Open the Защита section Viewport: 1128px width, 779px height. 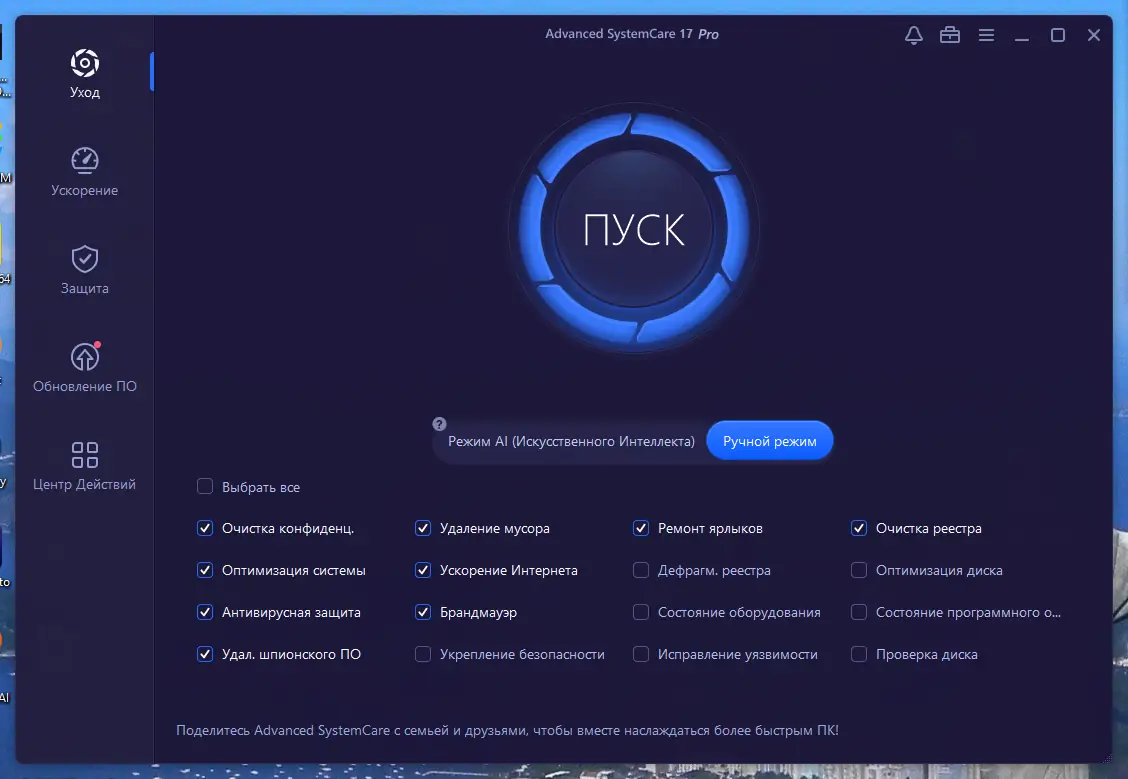click(84, 268)
